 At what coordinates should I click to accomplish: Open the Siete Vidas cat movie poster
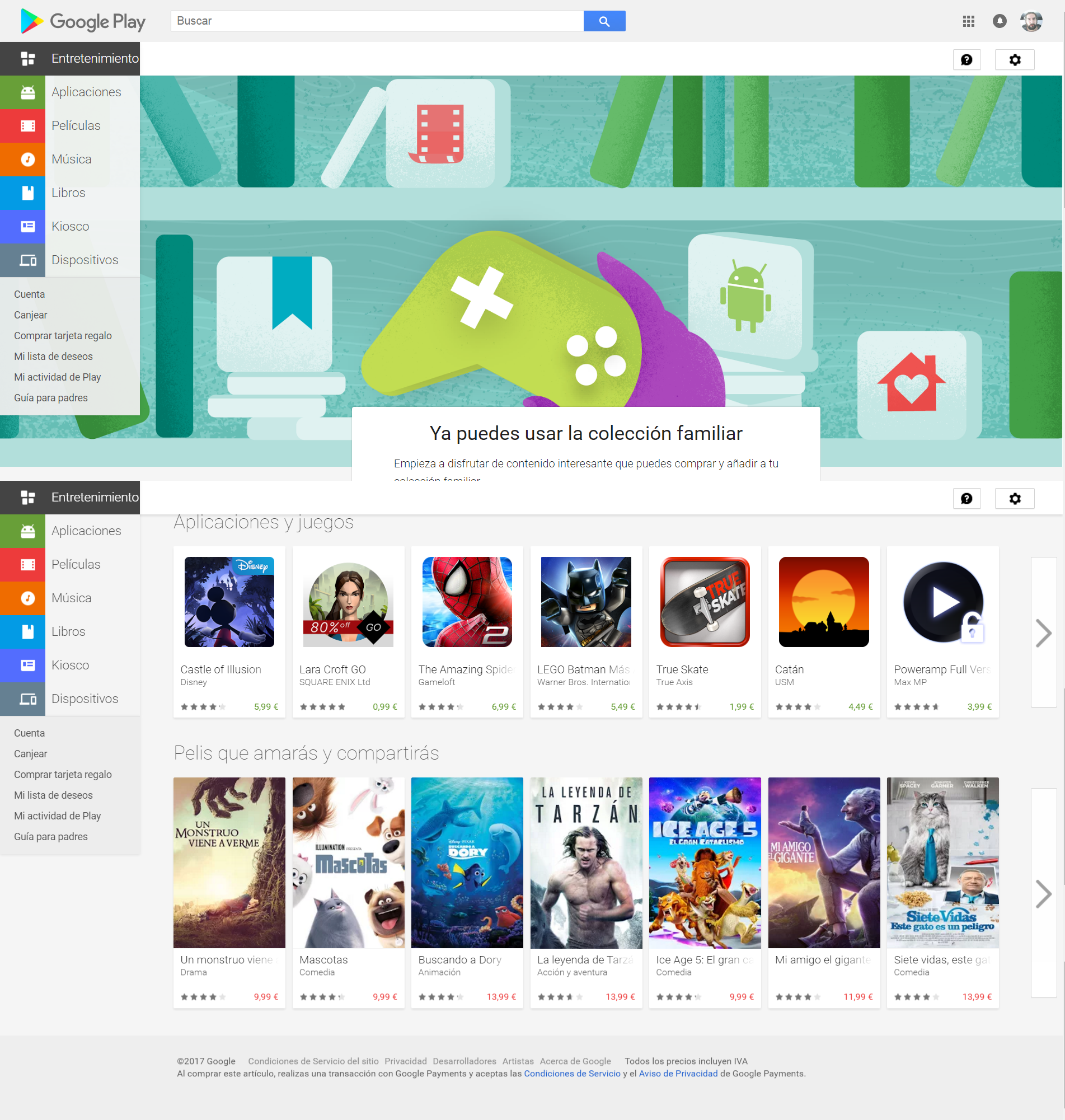point(943,863)
